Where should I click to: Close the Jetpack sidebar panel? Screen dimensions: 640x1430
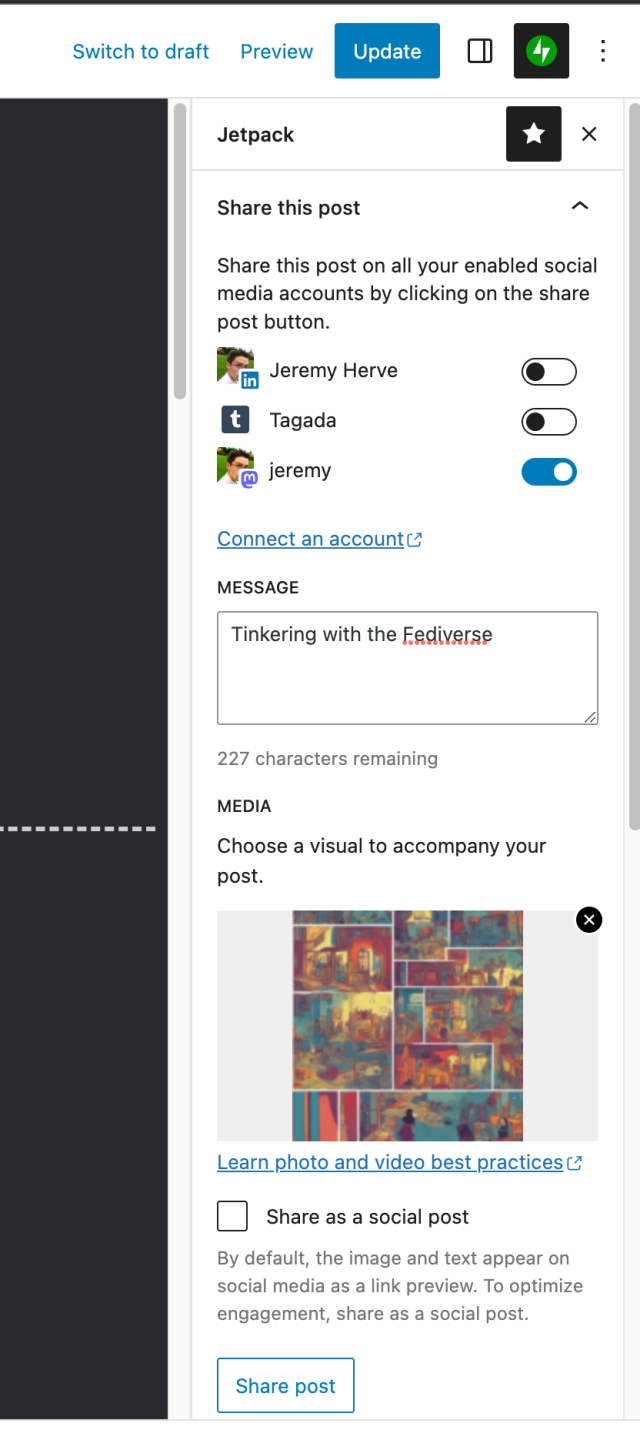click(589, 133)
